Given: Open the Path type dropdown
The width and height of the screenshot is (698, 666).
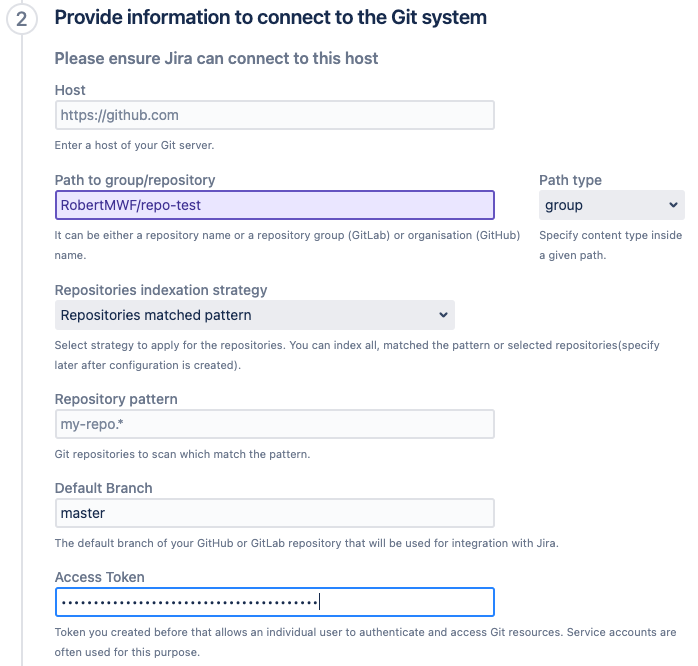Looking at the screenshot, I should tap(612, 205).
